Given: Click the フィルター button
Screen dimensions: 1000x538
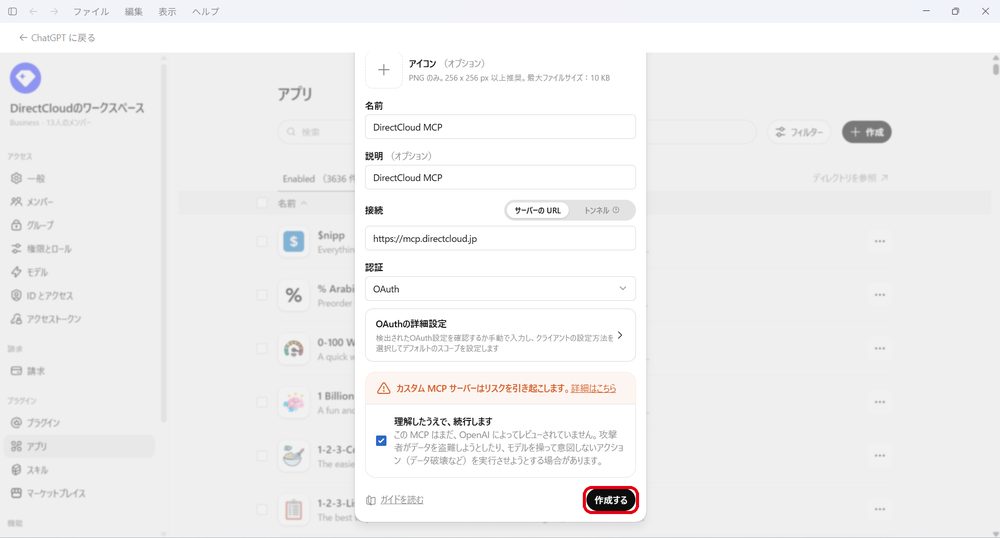Looking at the screenshot, I should tap(798, 132).
